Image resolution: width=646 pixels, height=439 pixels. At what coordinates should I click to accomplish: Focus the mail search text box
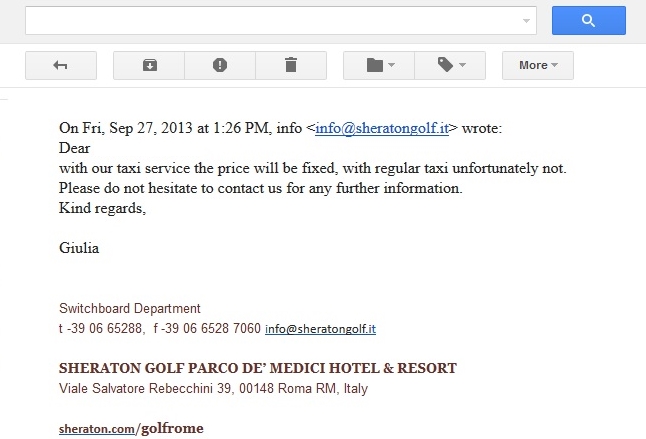(x=270, y=20)
